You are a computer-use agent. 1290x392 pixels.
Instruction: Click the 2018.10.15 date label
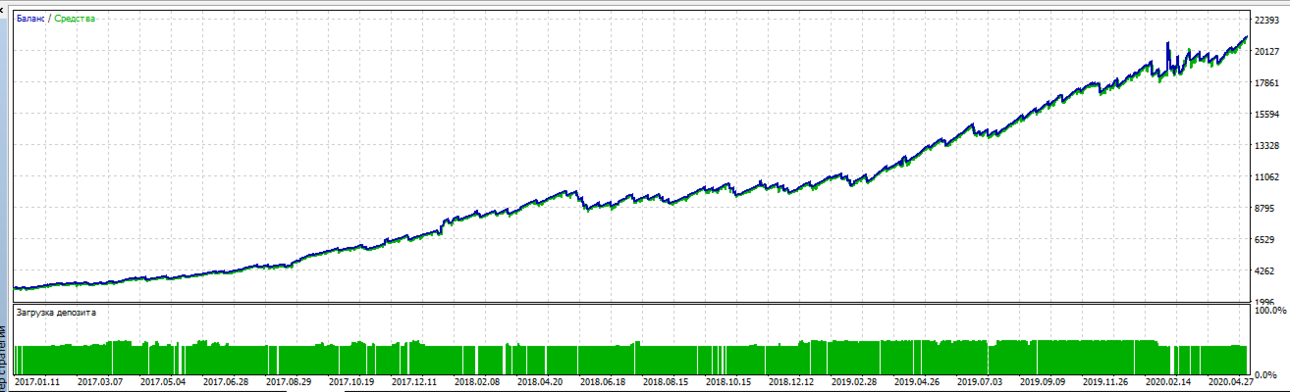click(x=727, y=382)
